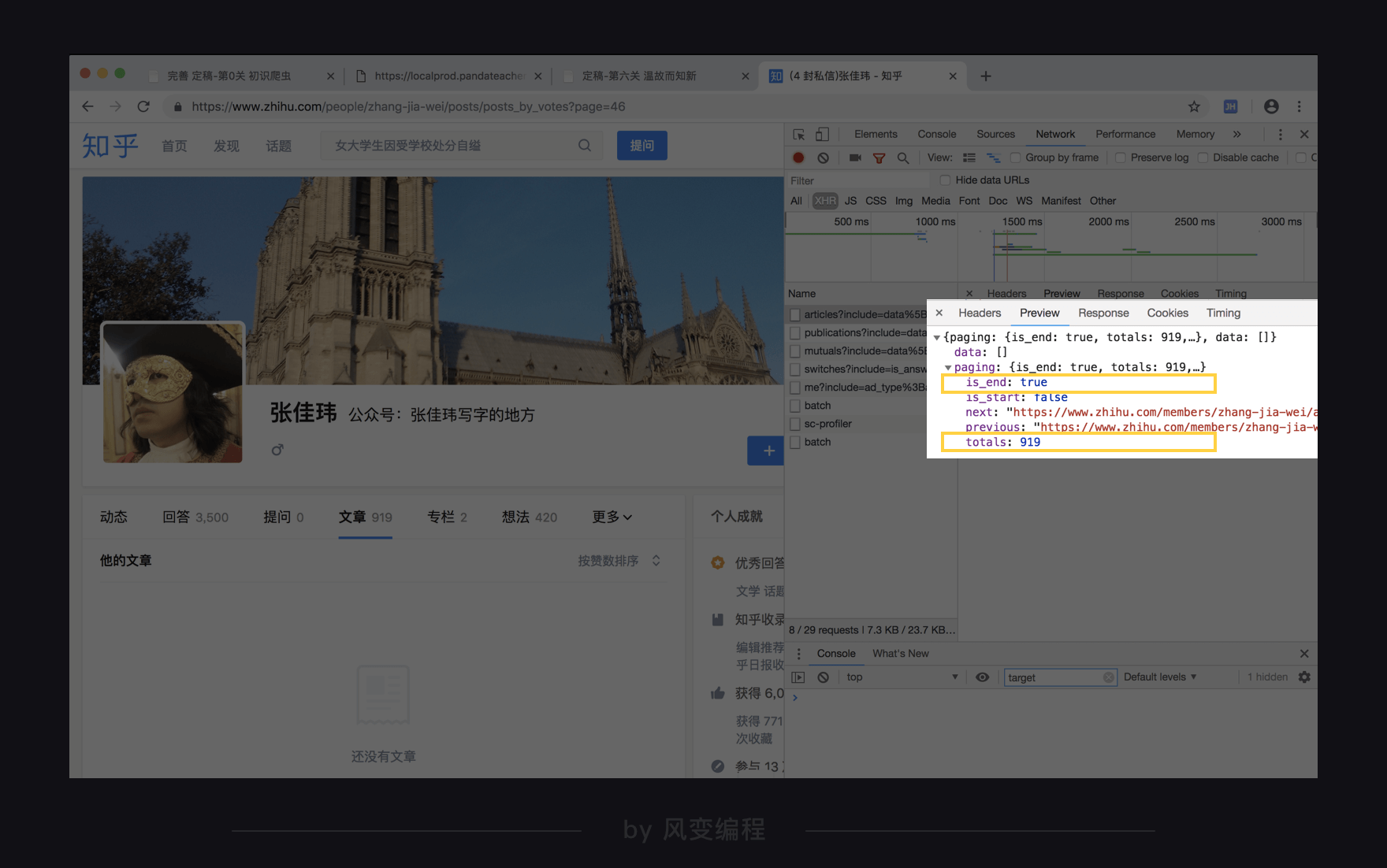Viewport: 1387px width, 868px height.
Task: Open the 更多 dropdown on the profile
Action: [x=612, y=517]
